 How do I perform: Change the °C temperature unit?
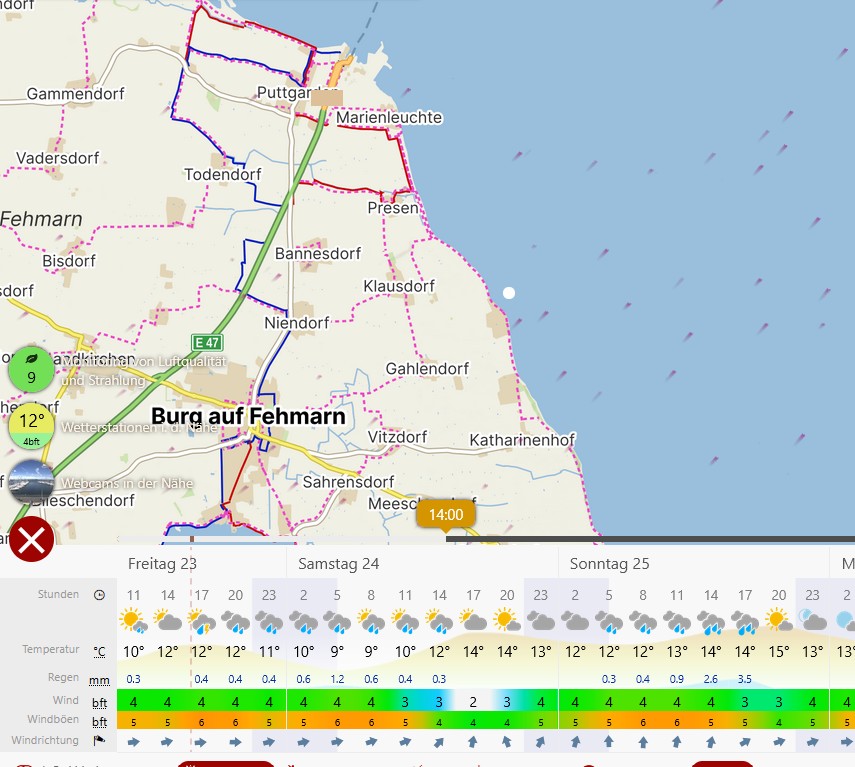point(99,651)
